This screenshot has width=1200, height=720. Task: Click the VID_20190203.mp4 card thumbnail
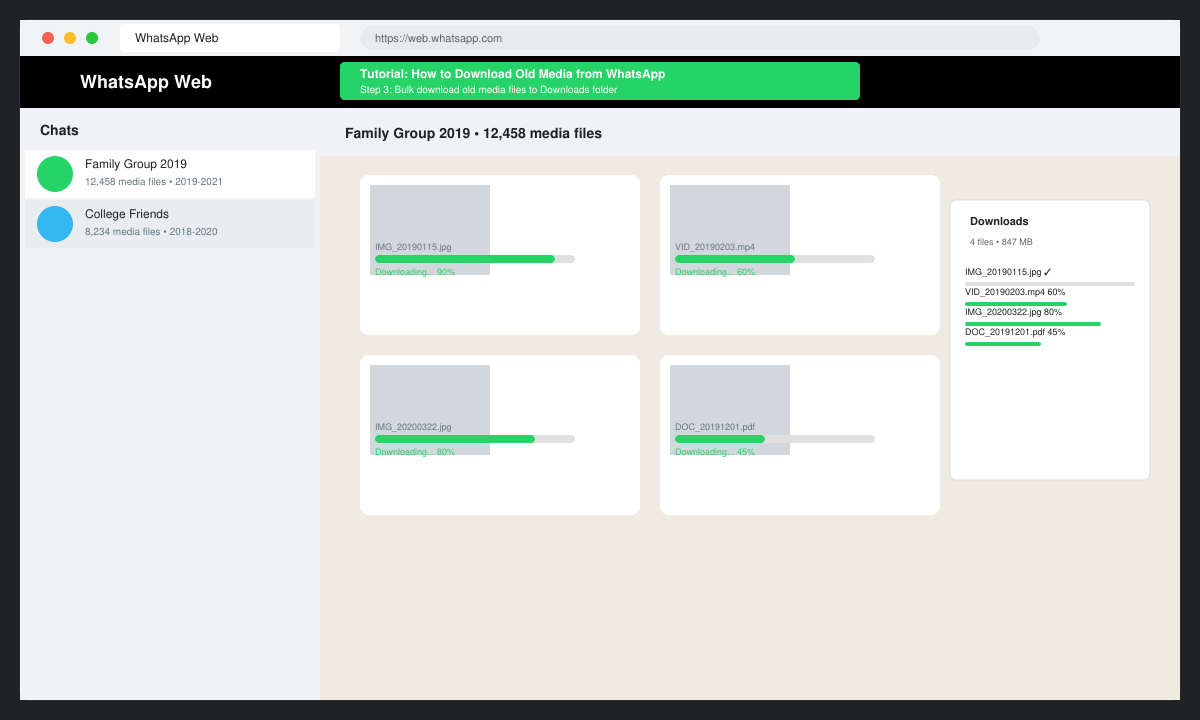730,230
